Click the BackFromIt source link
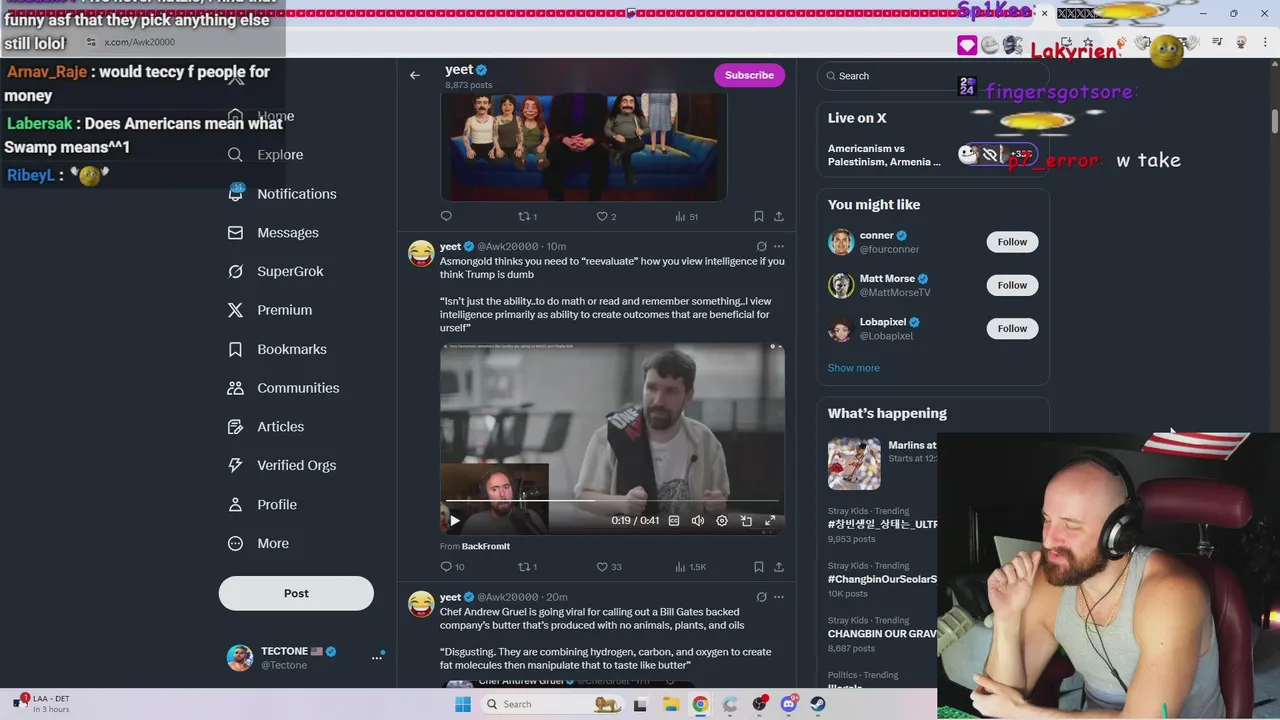 point(486,546)
